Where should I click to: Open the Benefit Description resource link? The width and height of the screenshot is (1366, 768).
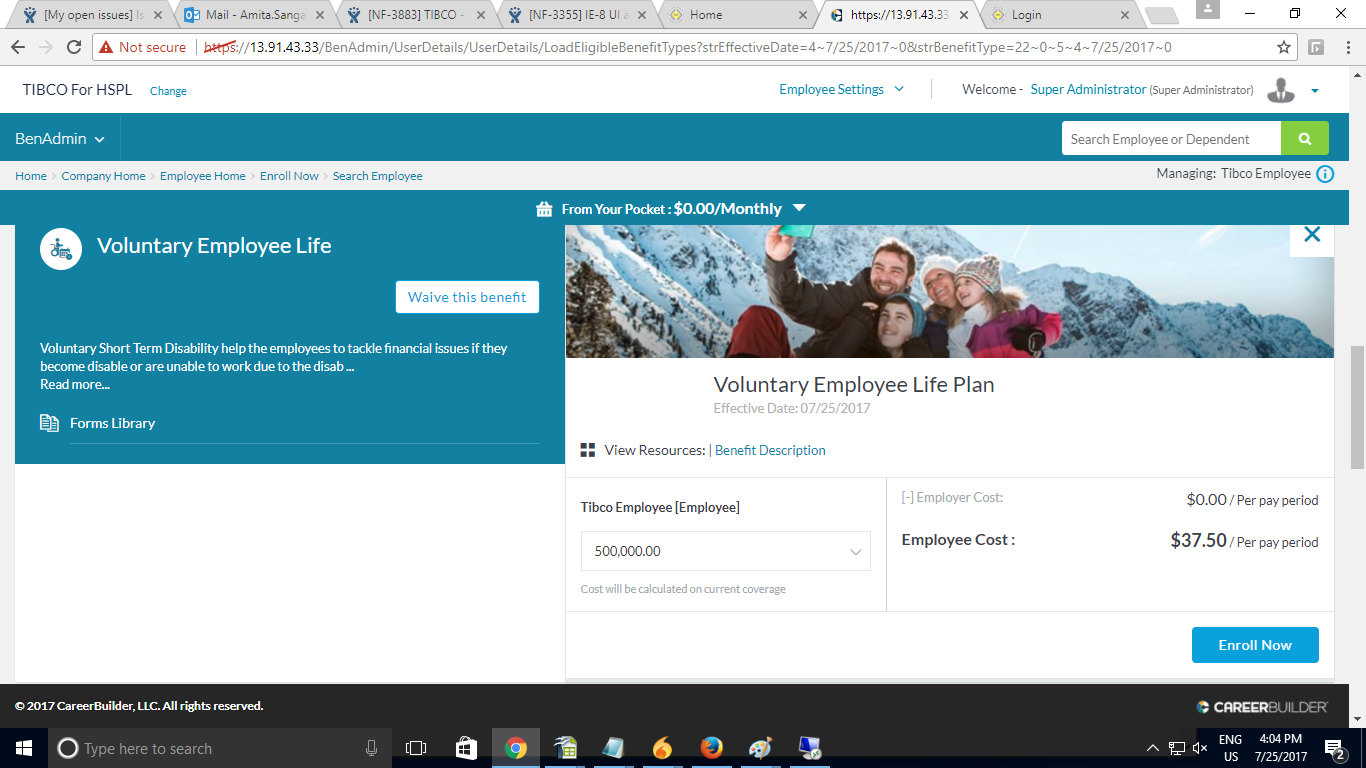click(x=770, y=450)
